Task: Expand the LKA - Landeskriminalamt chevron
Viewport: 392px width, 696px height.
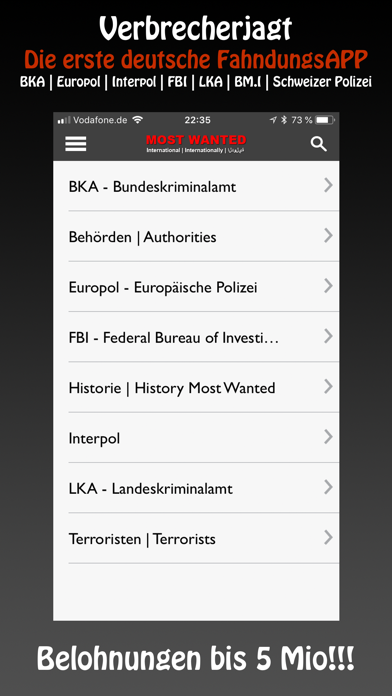Action: [x=328, y=487]
